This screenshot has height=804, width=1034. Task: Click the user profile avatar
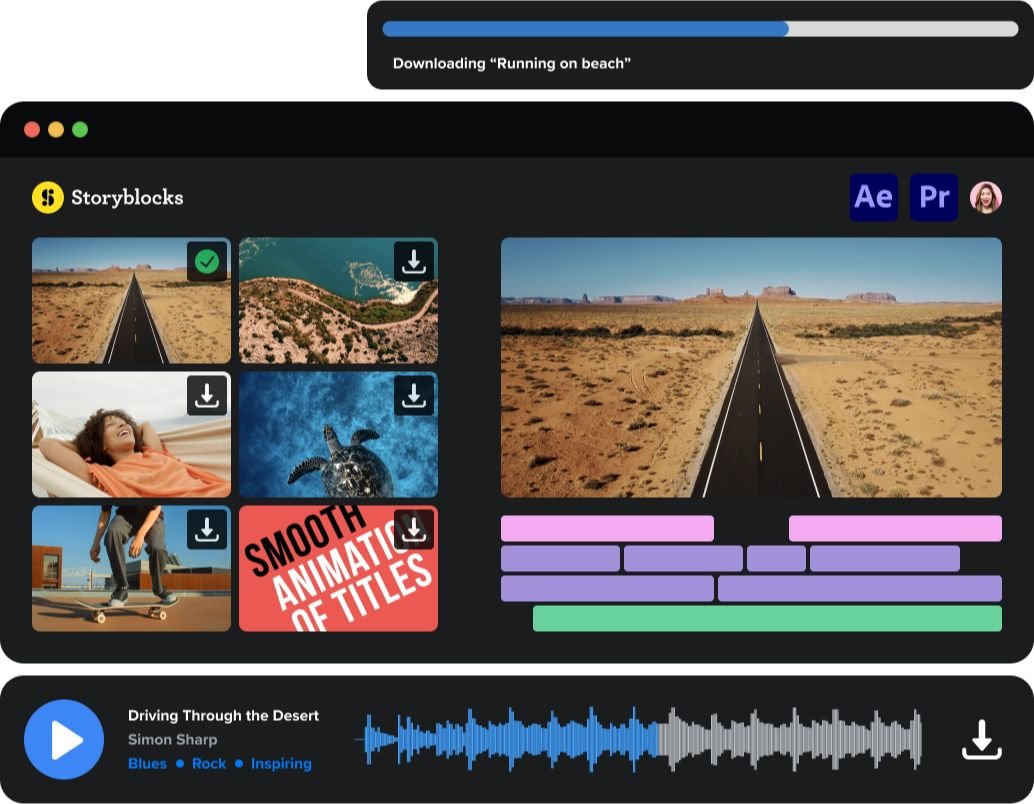tap(985, 197)
